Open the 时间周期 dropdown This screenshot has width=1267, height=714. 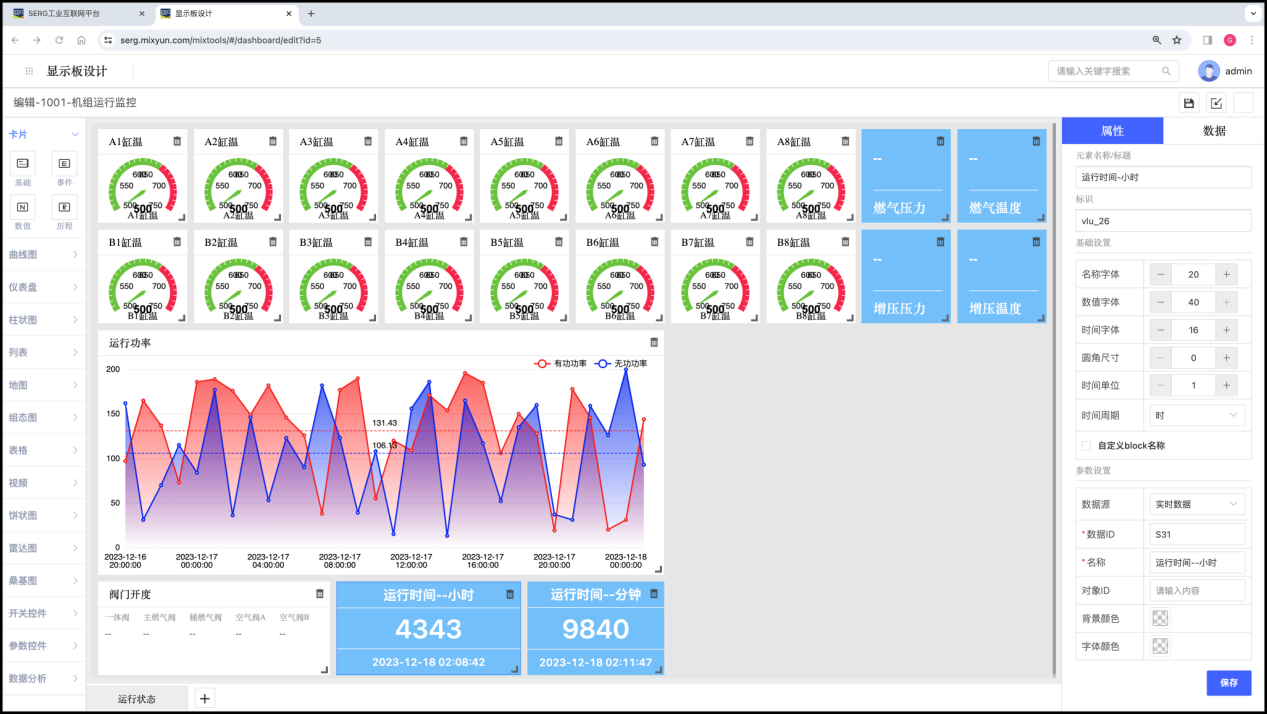(x=1196, y=415)
